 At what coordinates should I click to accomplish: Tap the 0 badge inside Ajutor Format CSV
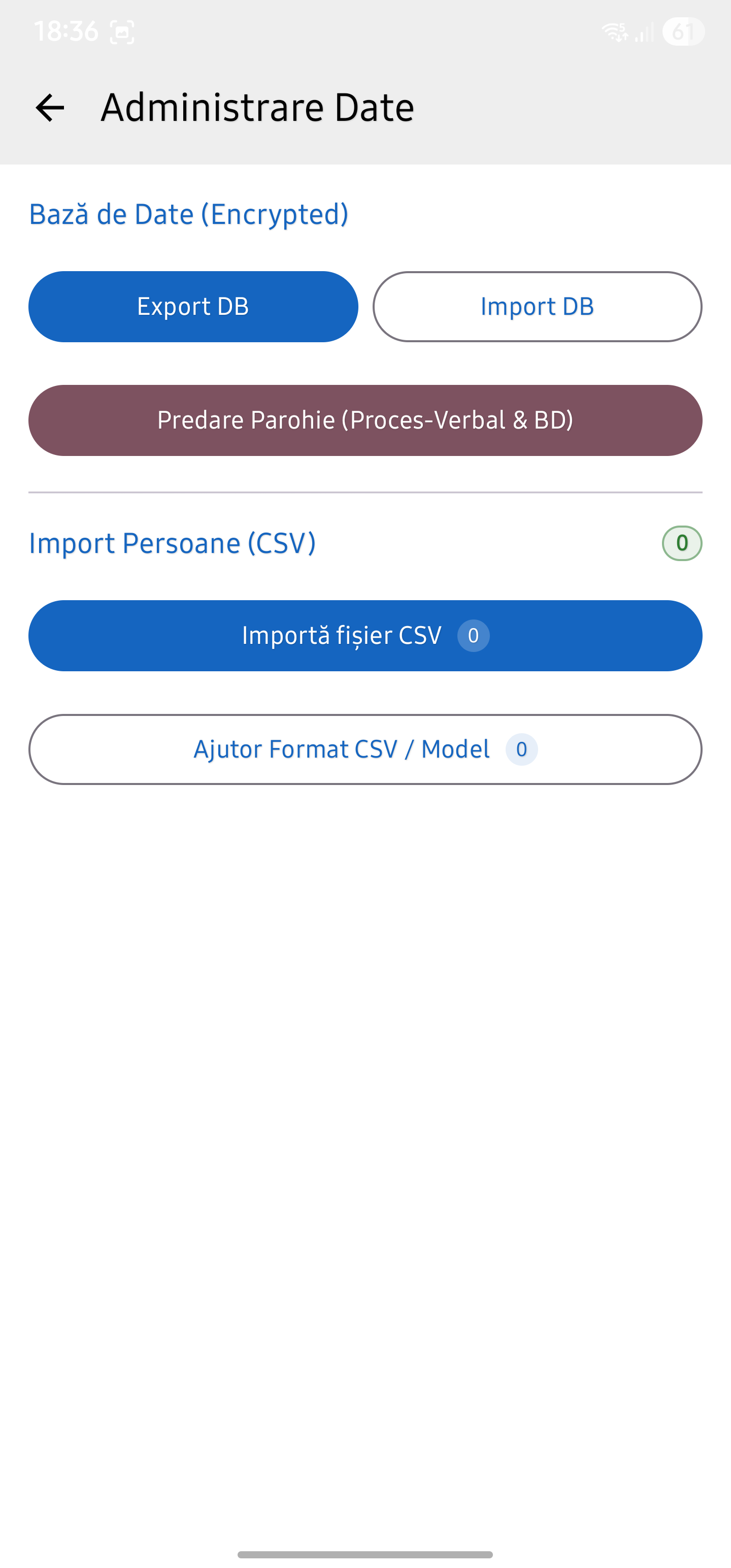(x=522, y=750)
